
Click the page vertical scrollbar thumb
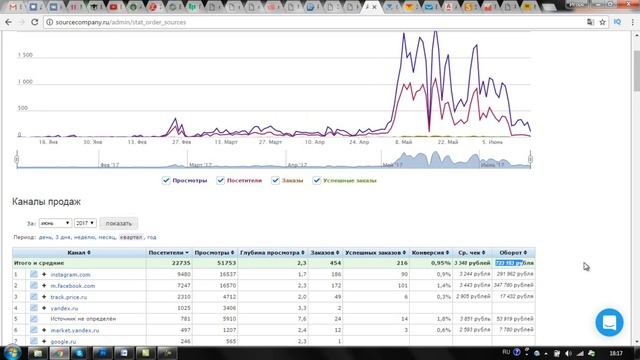tap(636, 71)
